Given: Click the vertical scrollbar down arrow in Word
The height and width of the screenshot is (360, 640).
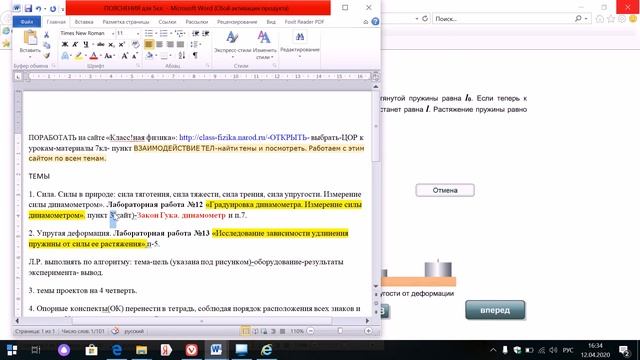Looking at the screenshot, I should 376,286.
